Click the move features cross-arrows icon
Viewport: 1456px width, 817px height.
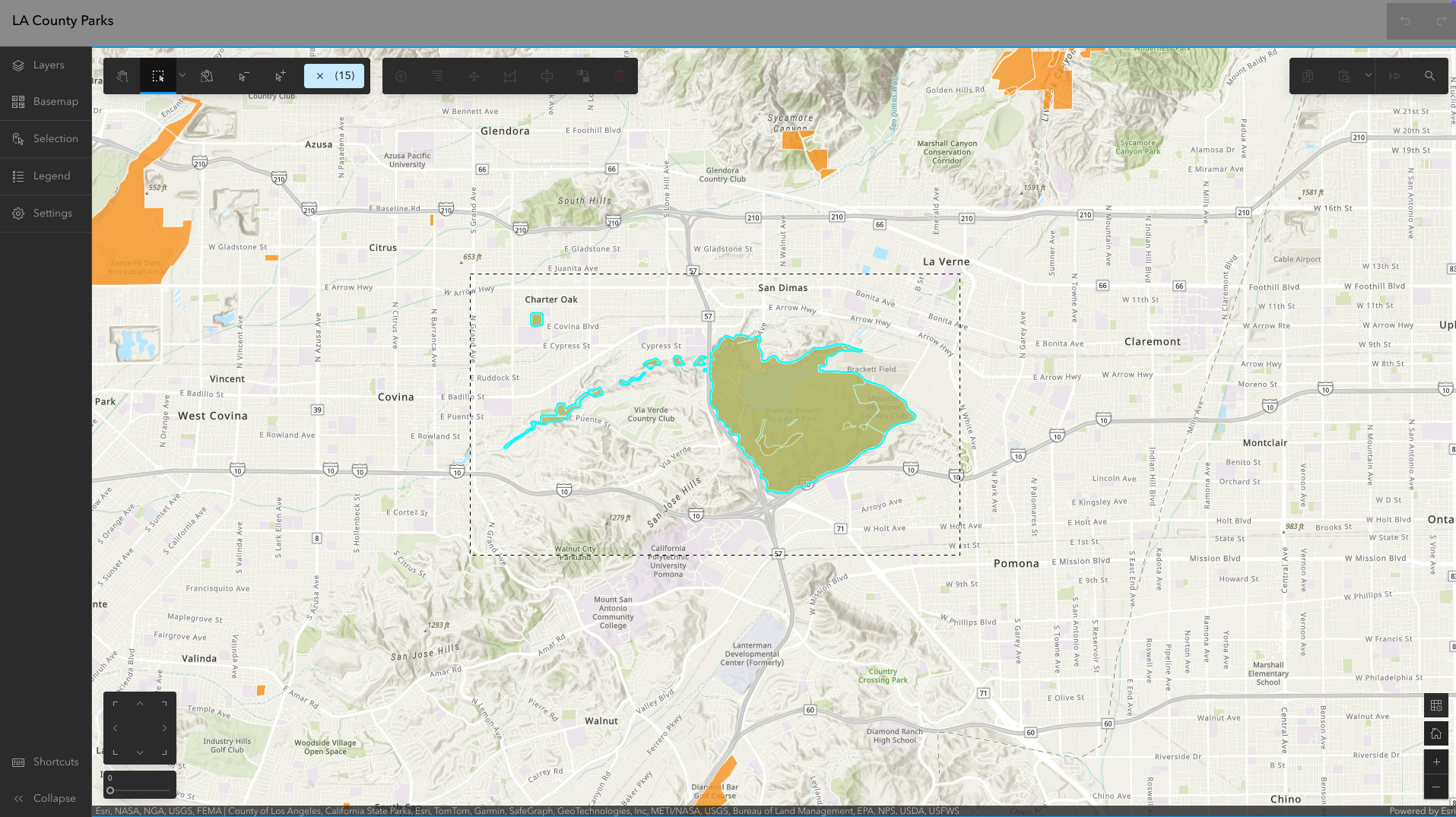474,76
